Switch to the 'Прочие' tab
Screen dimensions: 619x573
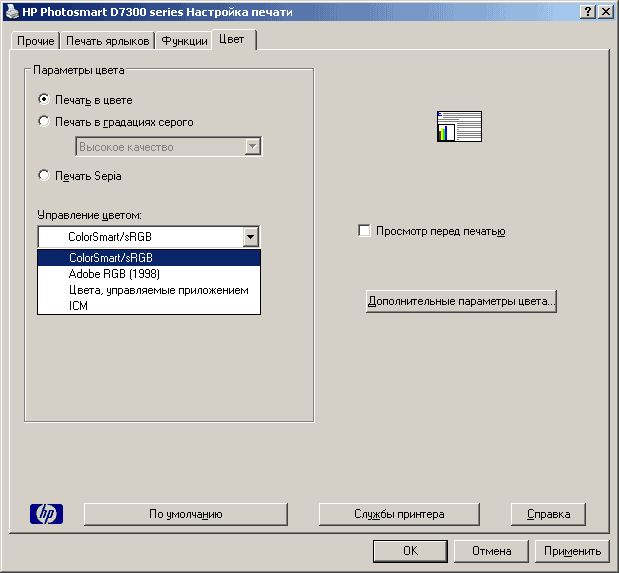(x=36, y=41)
